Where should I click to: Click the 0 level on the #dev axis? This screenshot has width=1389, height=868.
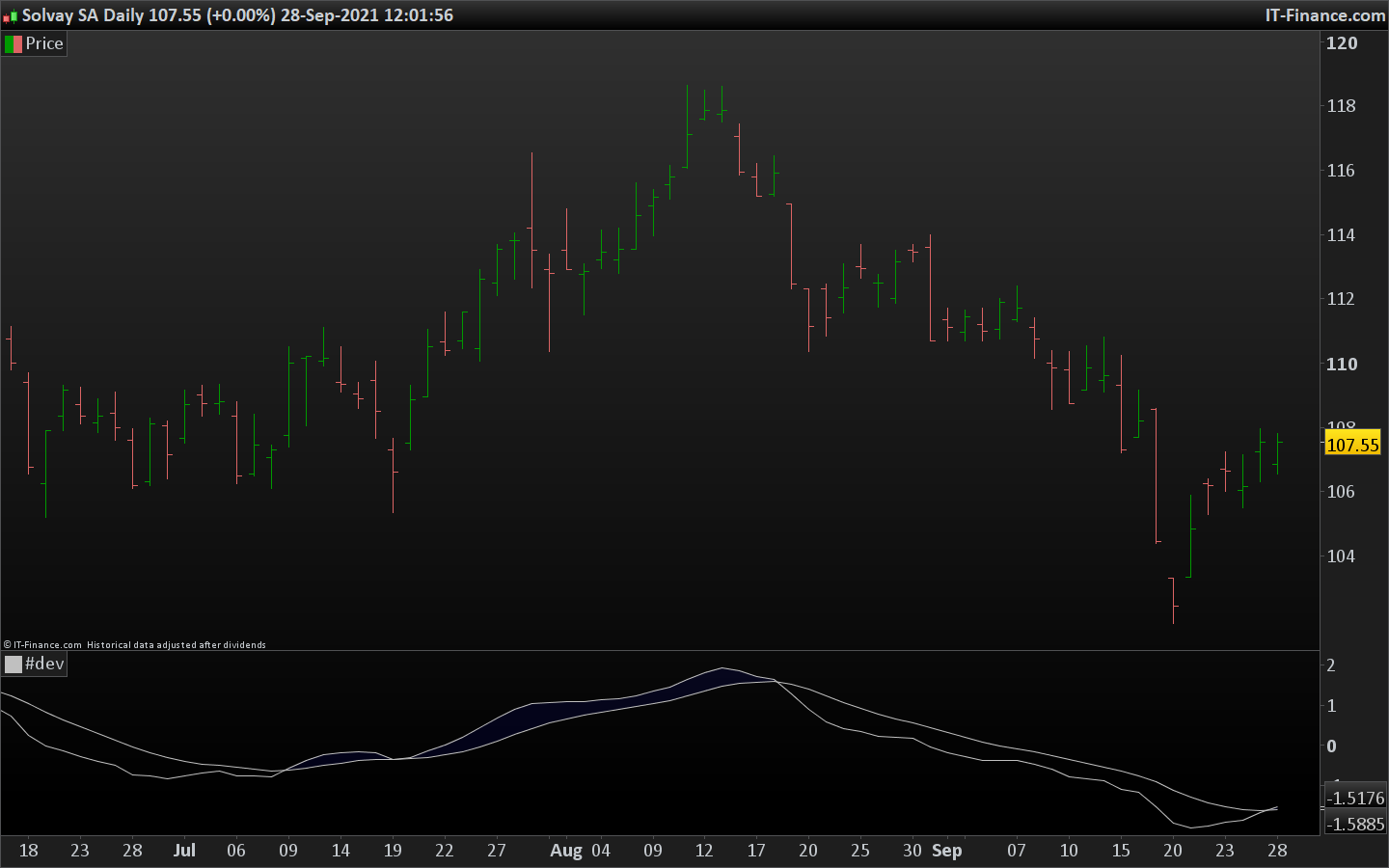coord(1332,746)
